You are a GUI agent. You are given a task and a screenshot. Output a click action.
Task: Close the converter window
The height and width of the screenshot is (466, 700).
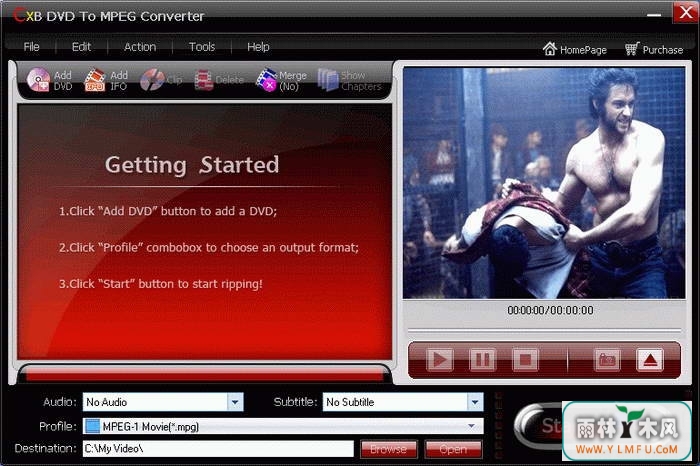coord(685,12)
